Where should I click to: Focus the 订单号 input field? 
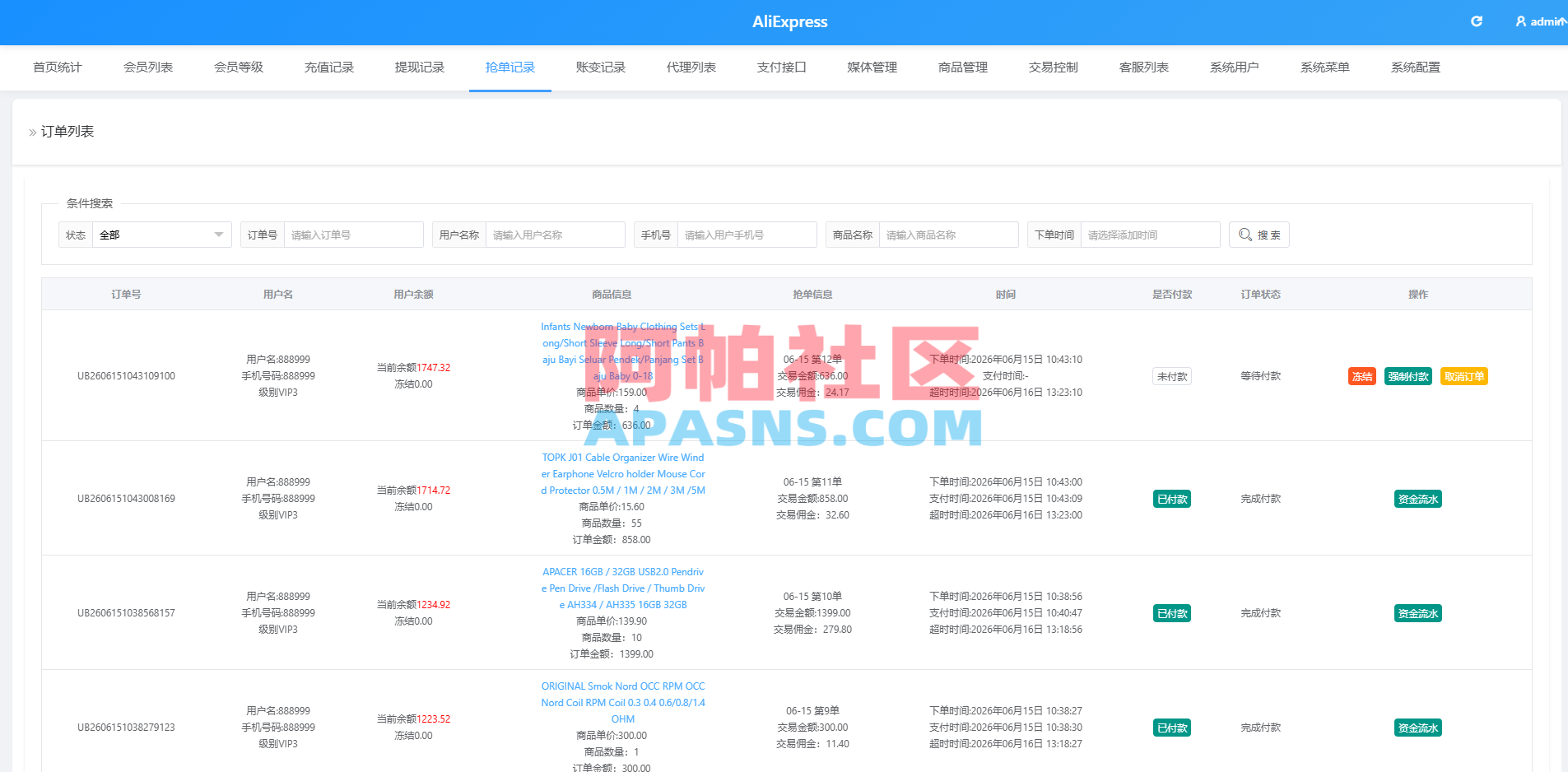point(353,235)
